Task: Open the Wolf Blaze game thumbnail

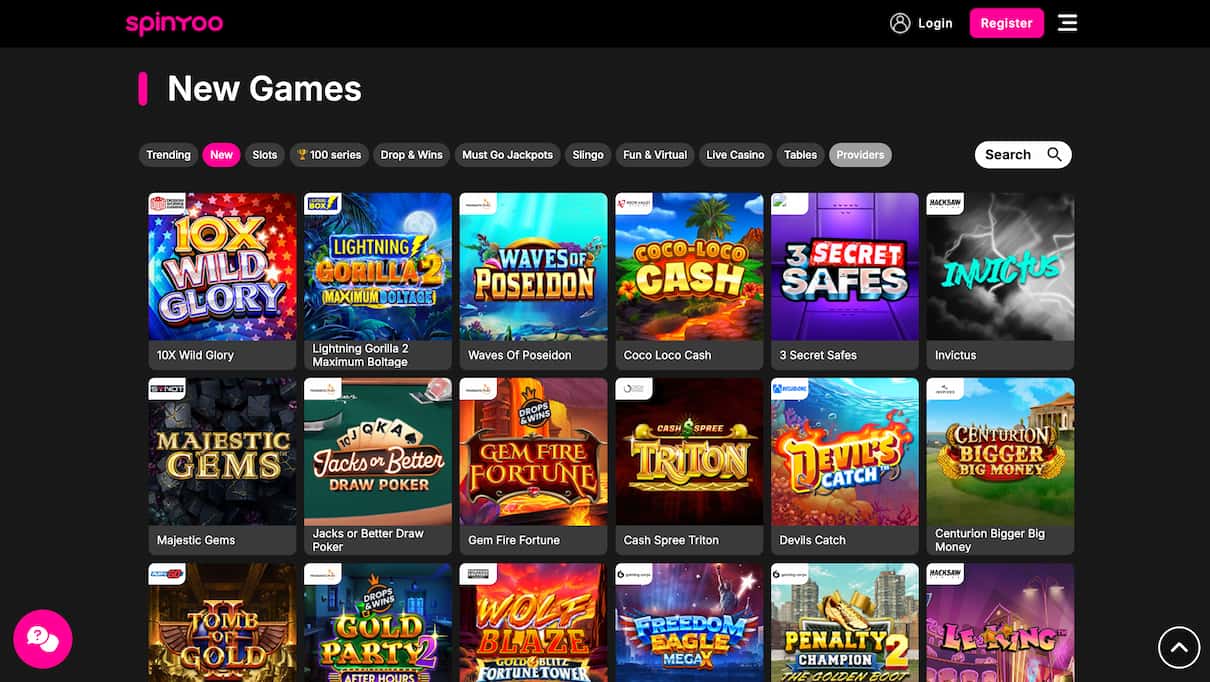Action: [x=533, y=622]
